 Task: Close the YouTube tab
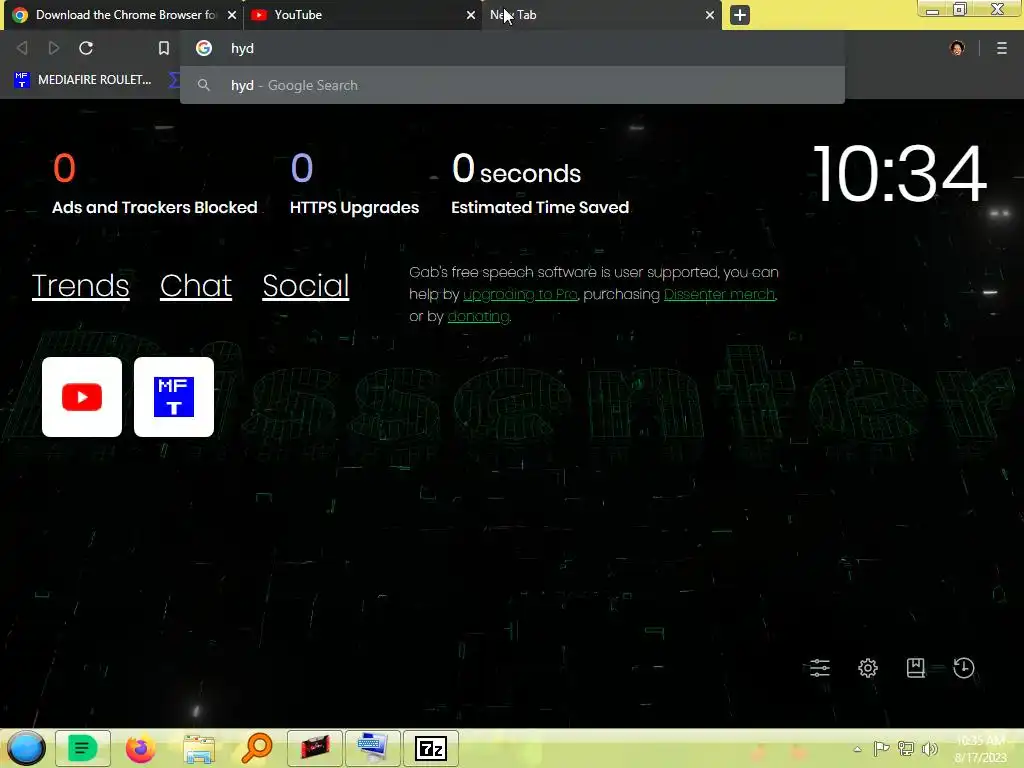(x=471, y=14)
